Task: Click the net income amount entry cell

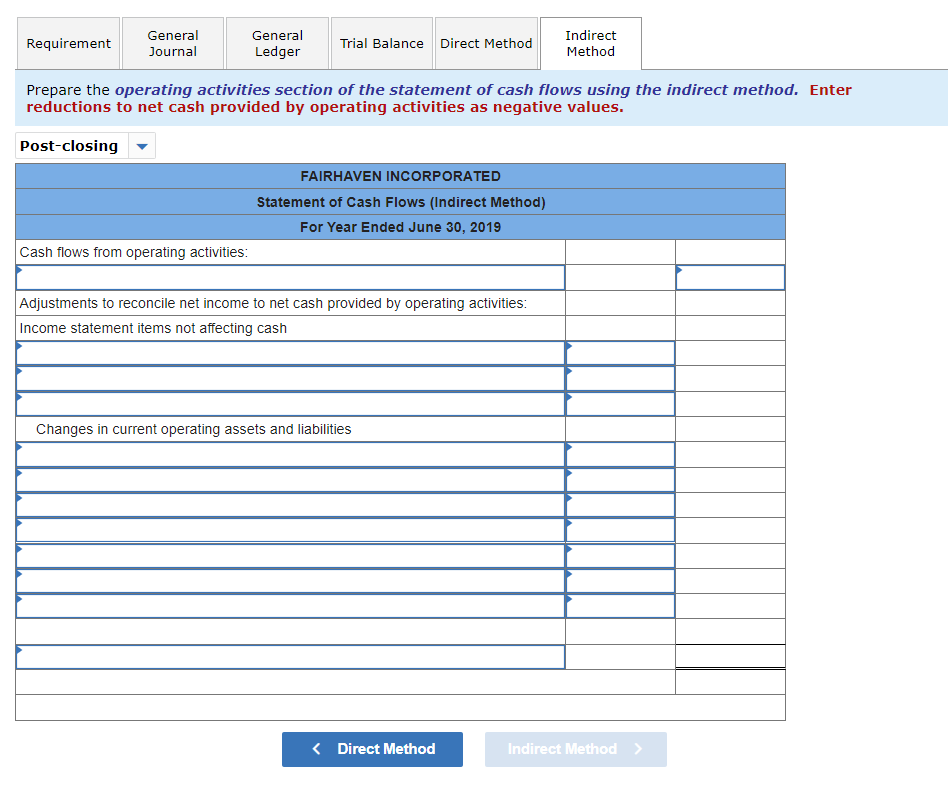Action: (x=730, y=277)
